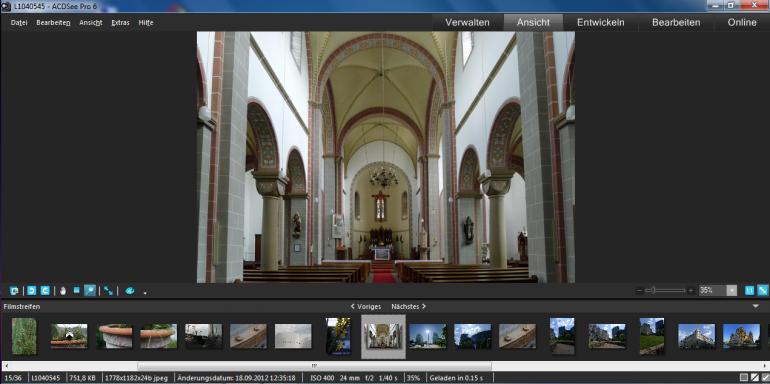
Task: Toggle full screen with the arrows icon
Action: pos(108,291)
